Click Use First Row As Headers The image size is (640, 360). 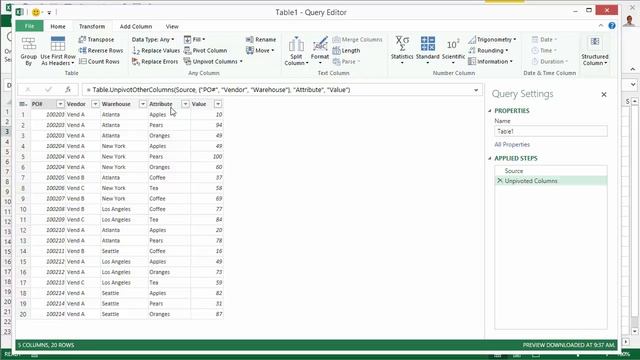pos(58,50)
